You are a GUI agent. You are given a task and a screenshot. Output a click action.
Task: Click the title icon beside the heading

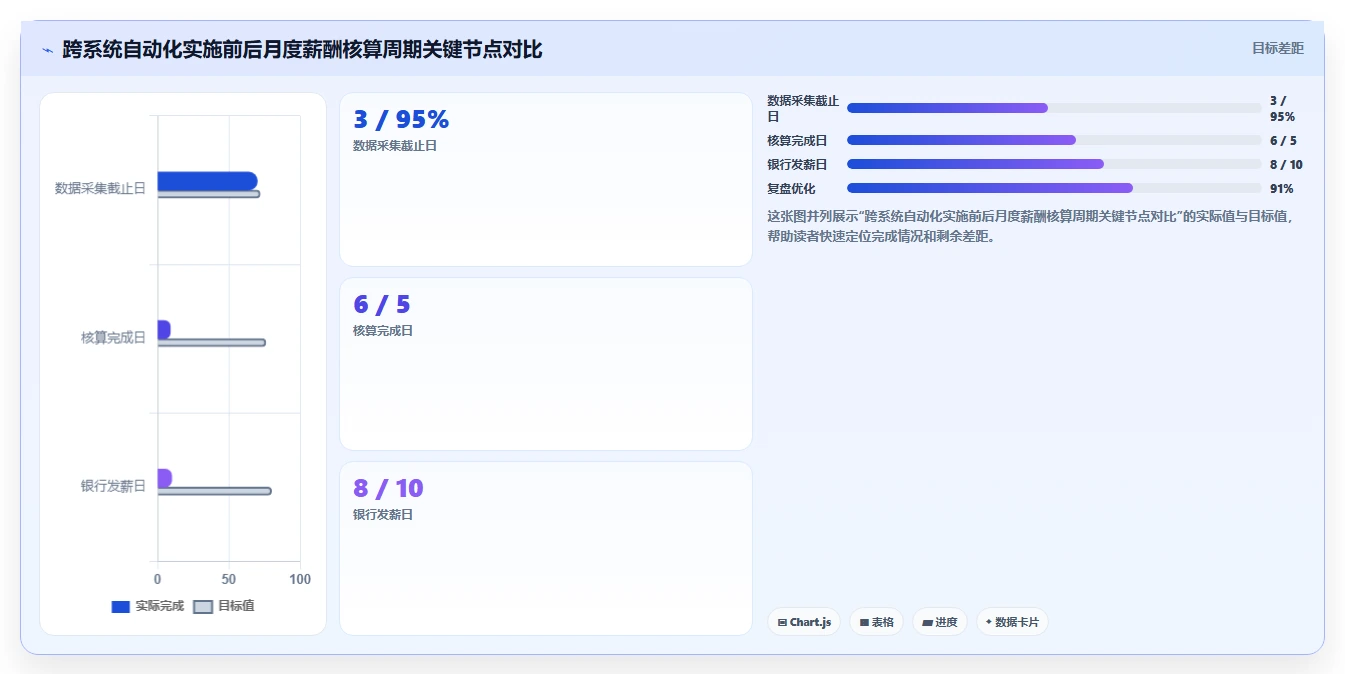click(x=47, y=50)
